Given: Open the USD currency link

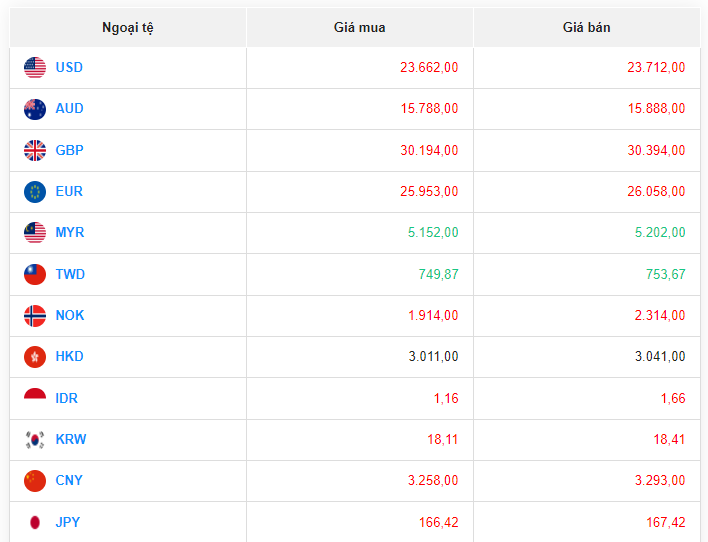Looking at the screenshot, I should pyautogui.click(x=69, y=67).
